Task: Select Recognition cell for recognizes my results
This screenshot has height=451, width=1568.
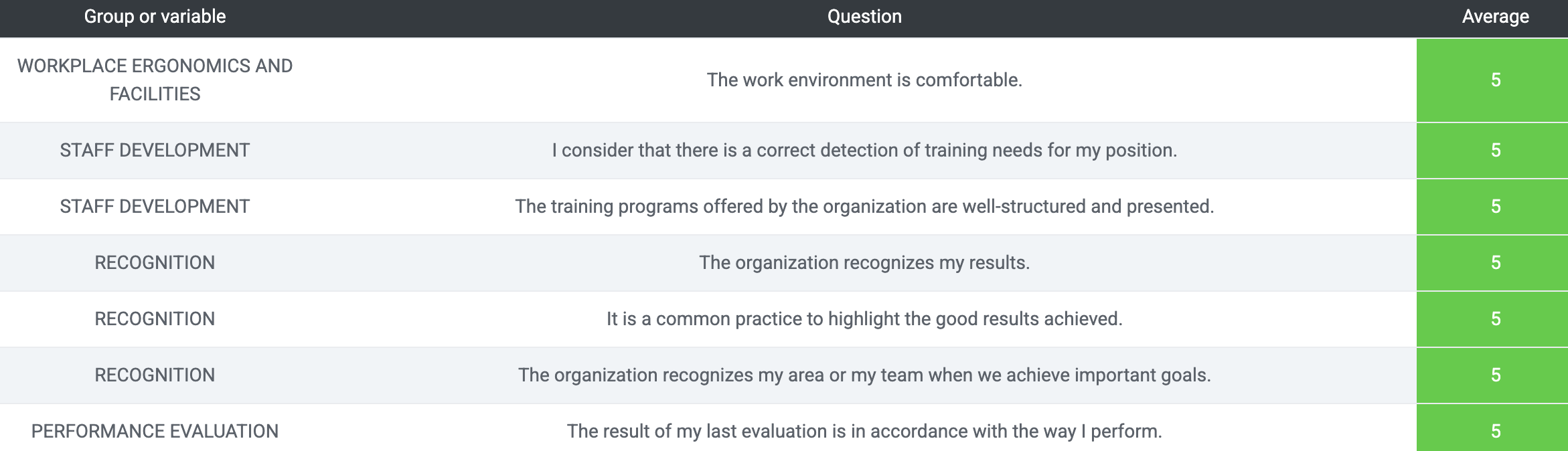Action: click(155, 262)
